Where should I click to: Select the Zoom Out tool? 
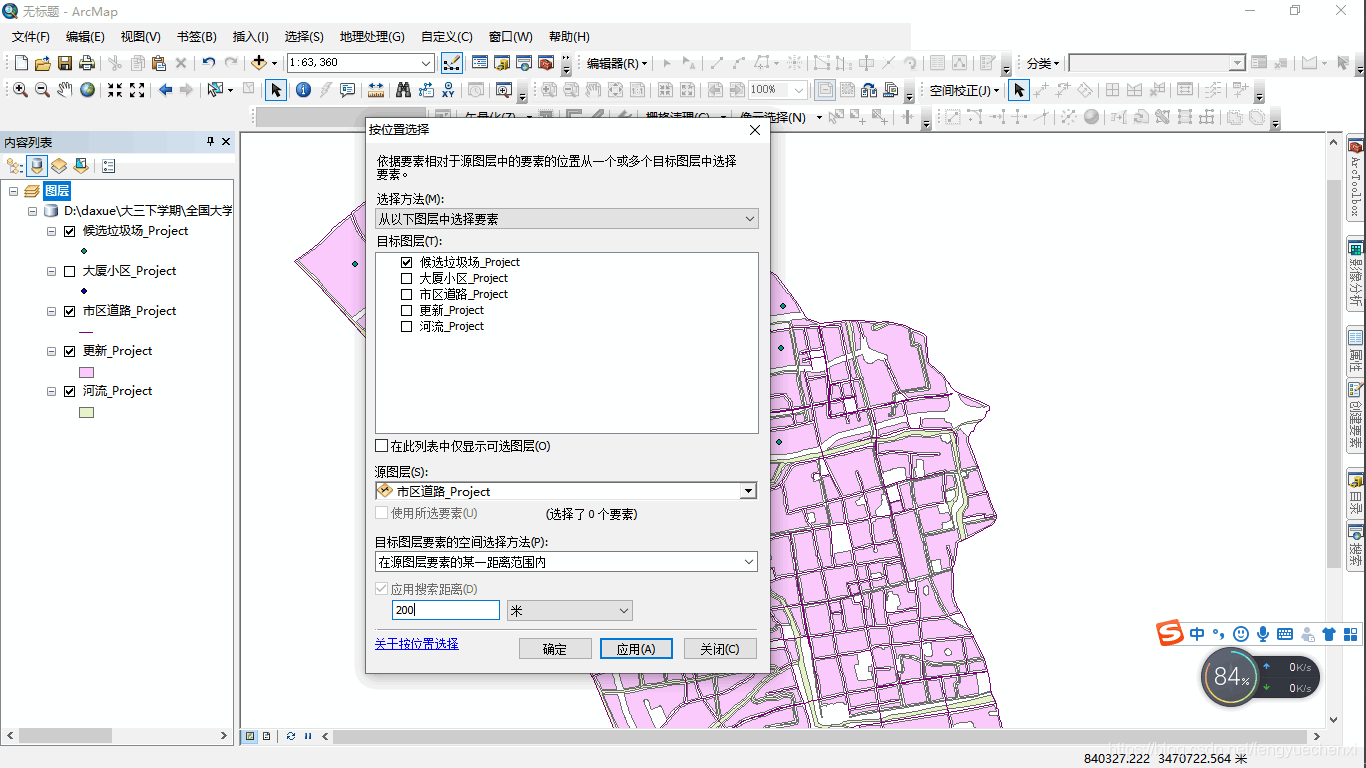point(42,90)
